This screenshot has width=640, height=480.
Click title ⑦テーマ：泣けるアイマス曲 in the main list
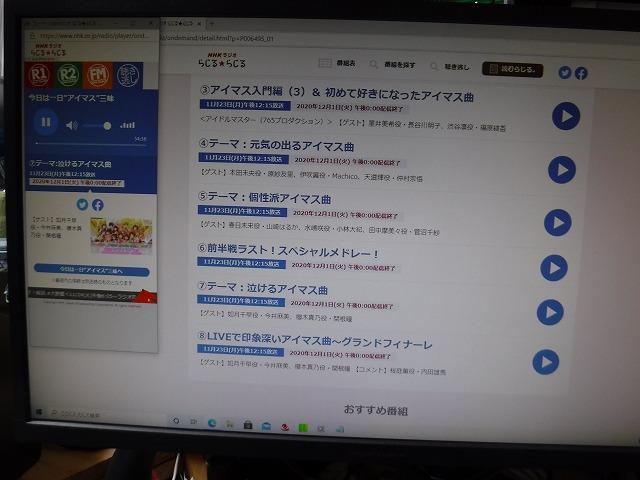(262, 289)
